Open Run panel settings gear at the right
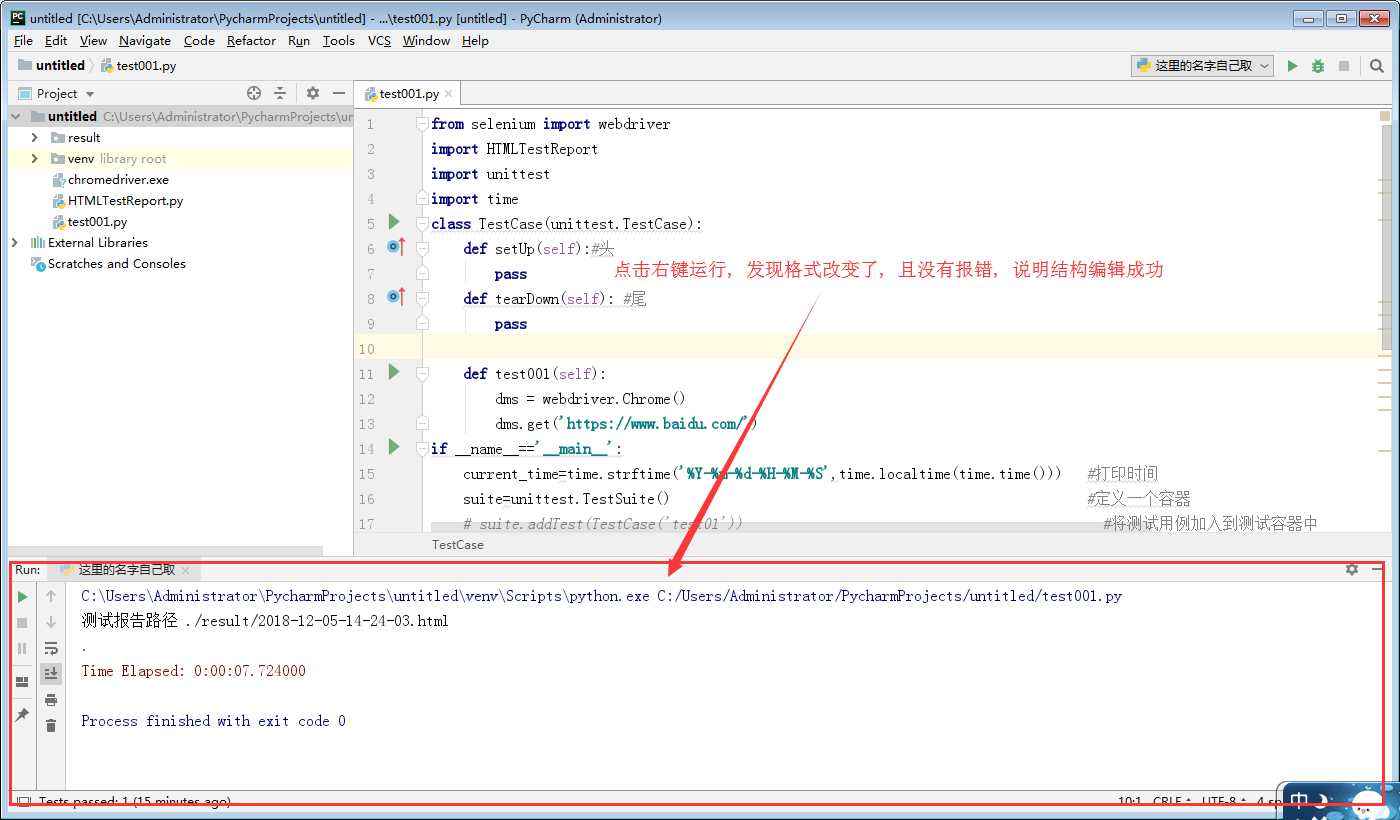 (x=1352, y=569)
